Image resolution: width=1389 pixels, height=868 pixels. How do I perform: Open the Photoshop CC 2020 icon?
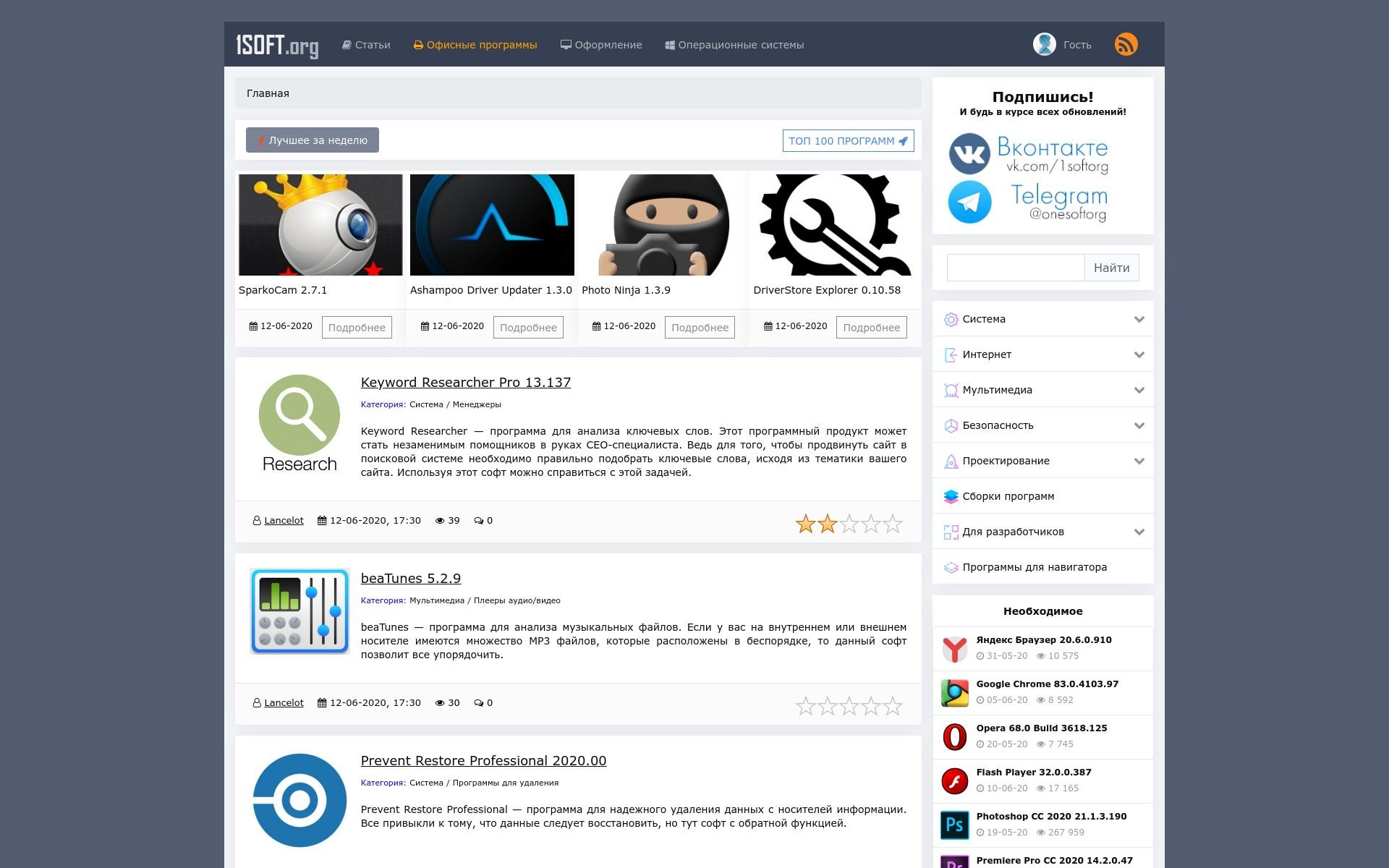coord(954,825)
